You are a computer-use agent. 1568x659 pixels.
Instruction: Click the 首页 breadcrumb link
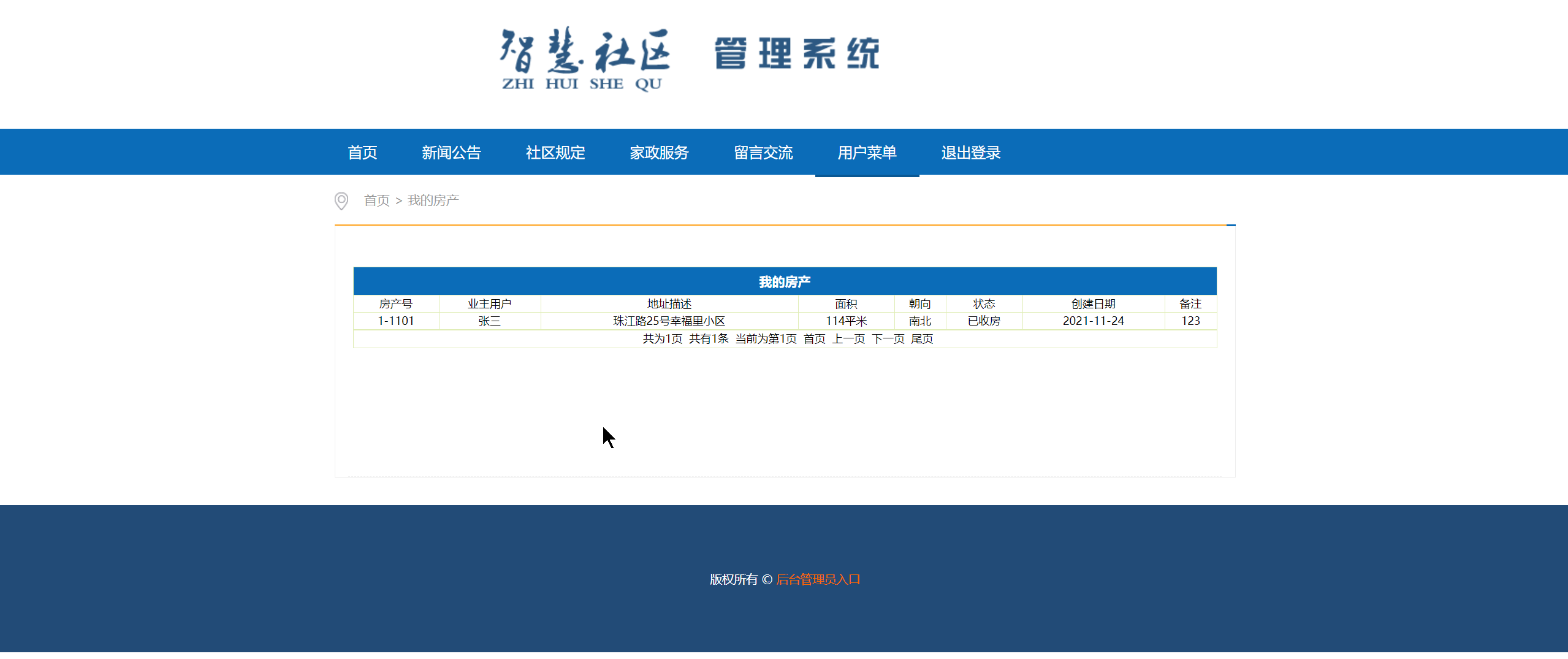click(x=376, y=200)
